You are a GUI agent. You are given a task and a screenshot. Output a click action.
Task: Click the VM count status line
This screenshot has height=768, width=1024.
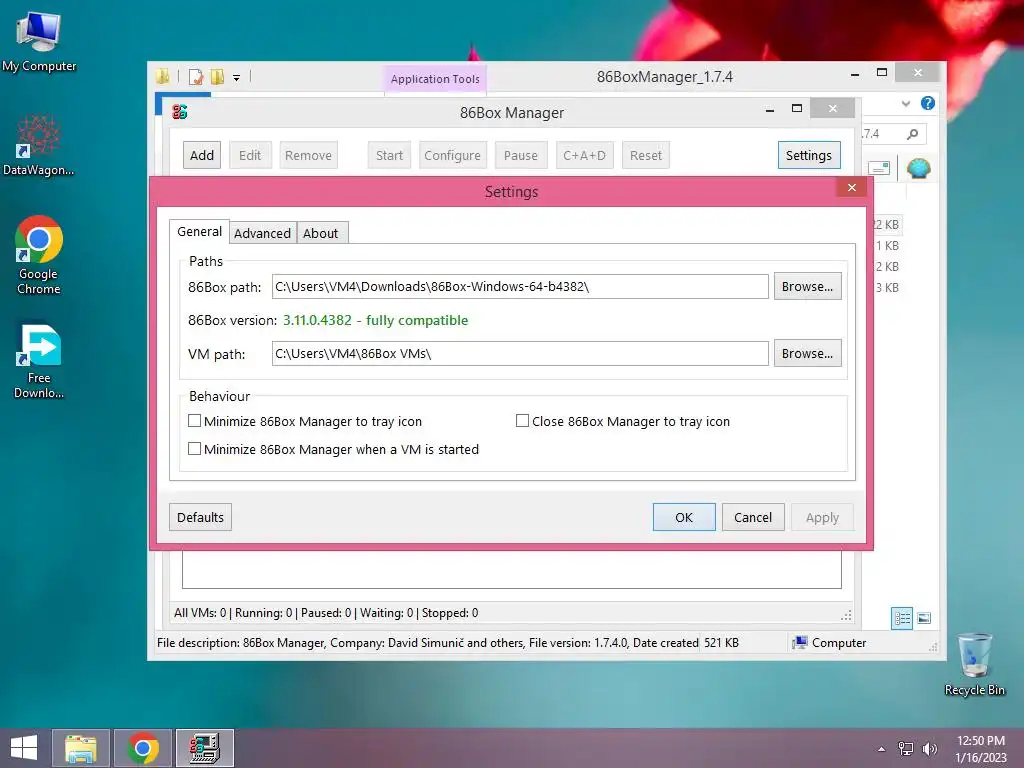(x=326, y=613)
